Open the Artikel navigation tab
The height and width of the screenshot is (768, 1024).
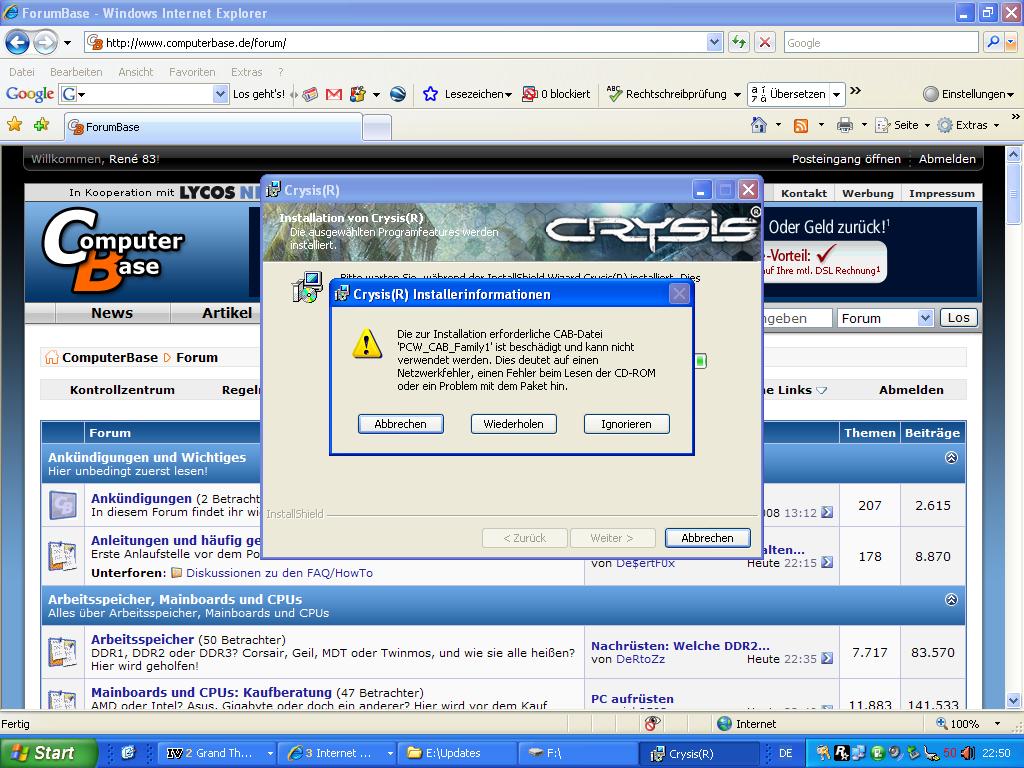[227, 313]
